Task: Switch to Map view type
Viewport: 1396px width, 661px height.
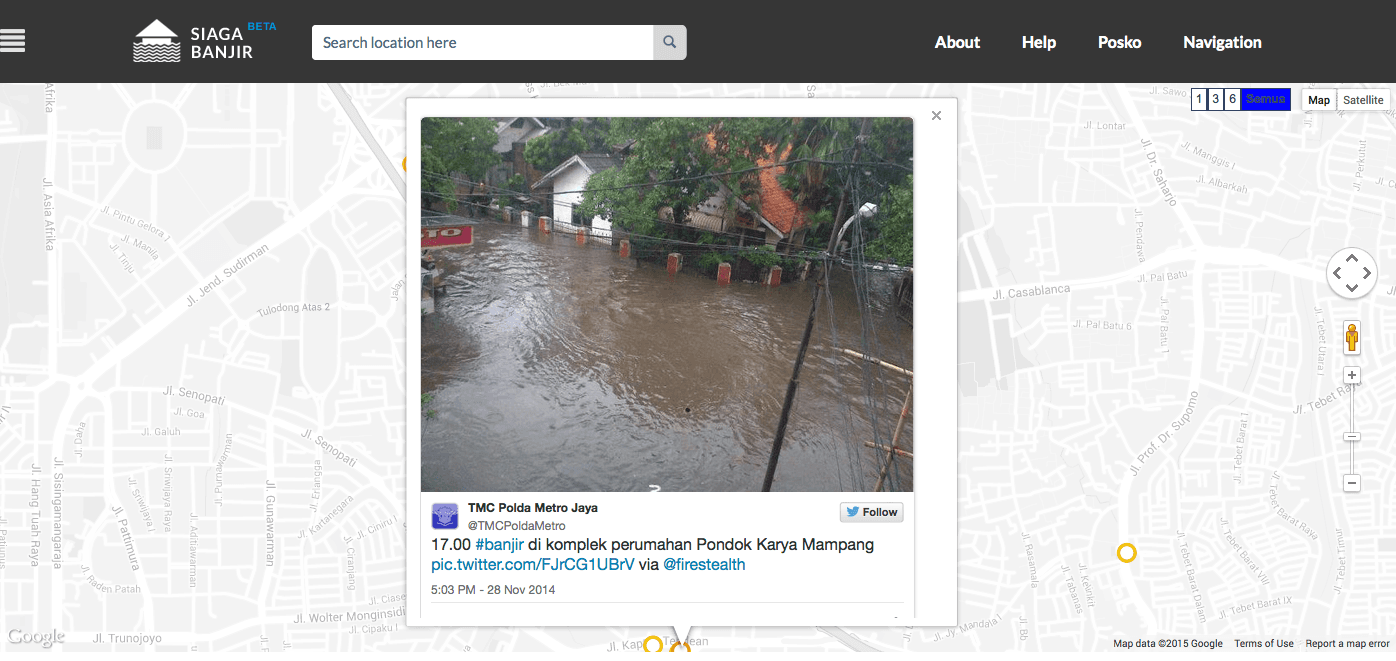Action: 1319,100
